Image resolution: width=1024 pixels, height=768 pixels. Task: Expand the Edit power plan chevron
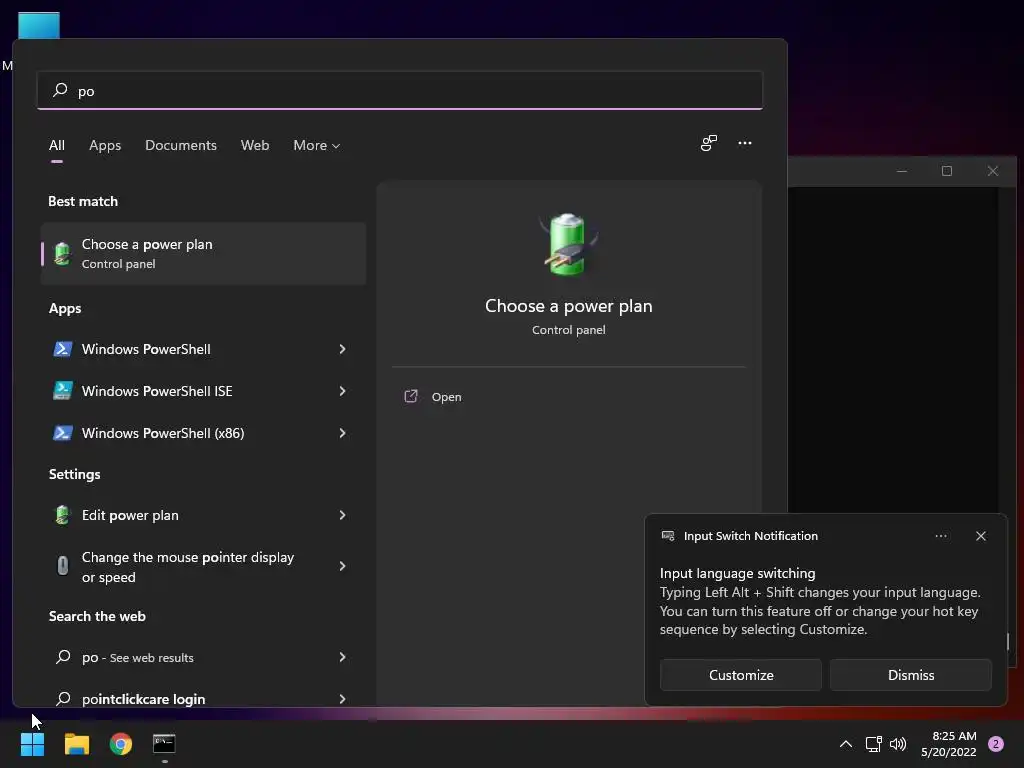coord(342,515)
